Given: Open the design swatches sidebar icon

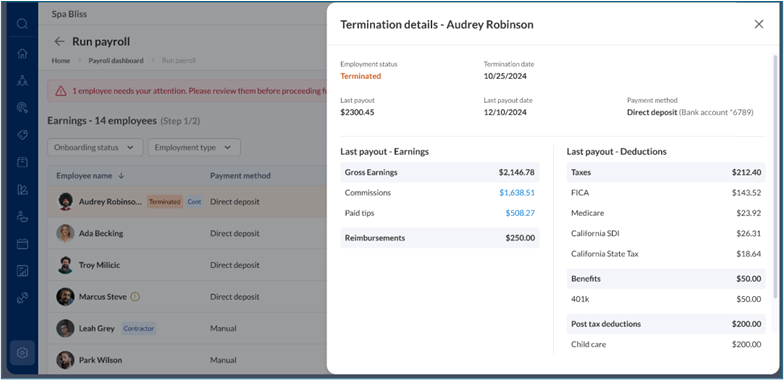Looking at the screenshot, I should click(22, 190).
